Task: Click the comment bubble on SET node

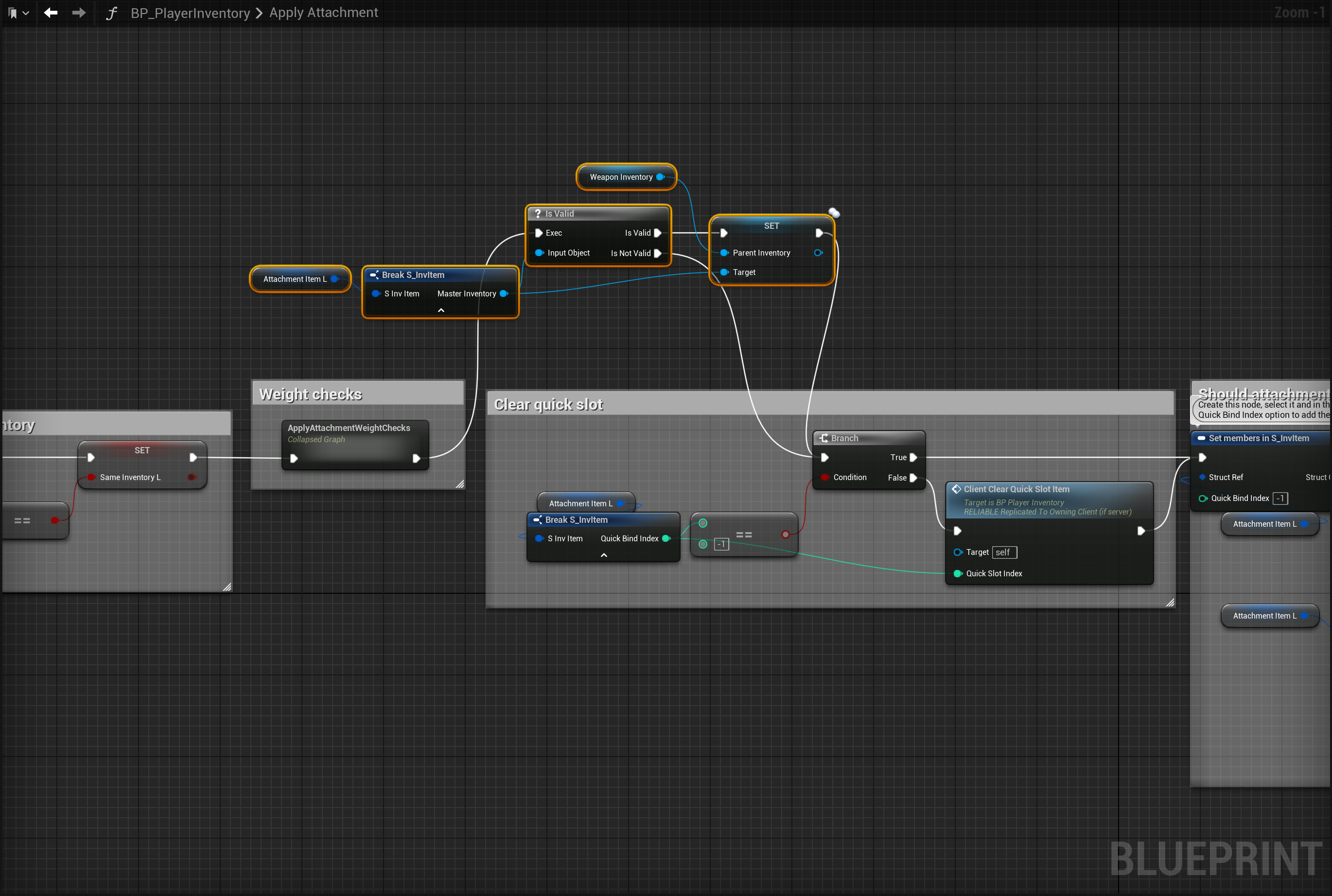Action: tap(834, 213)
